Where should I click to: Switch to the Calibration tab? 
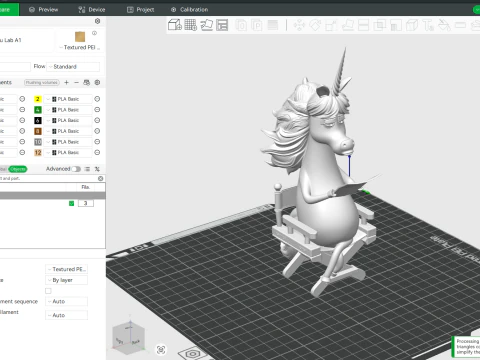(189, 10)
